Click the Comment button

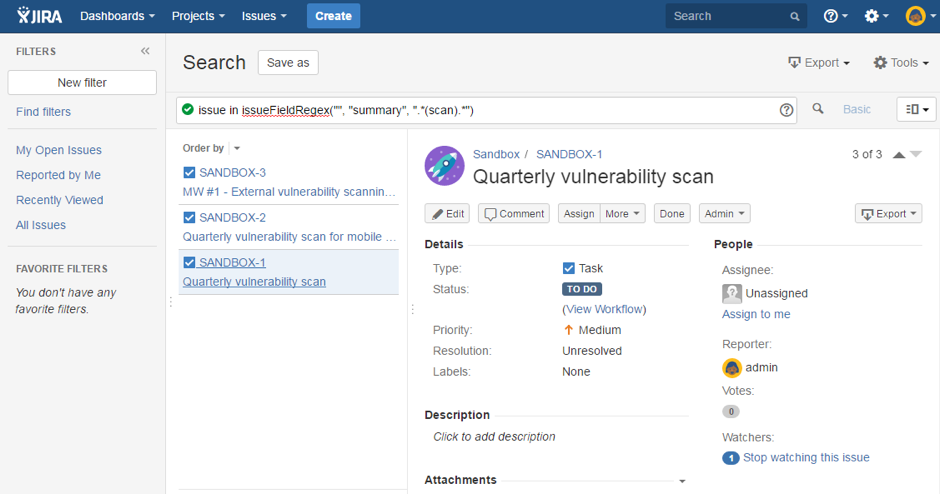pyautogui.click(x=514, y=213)
